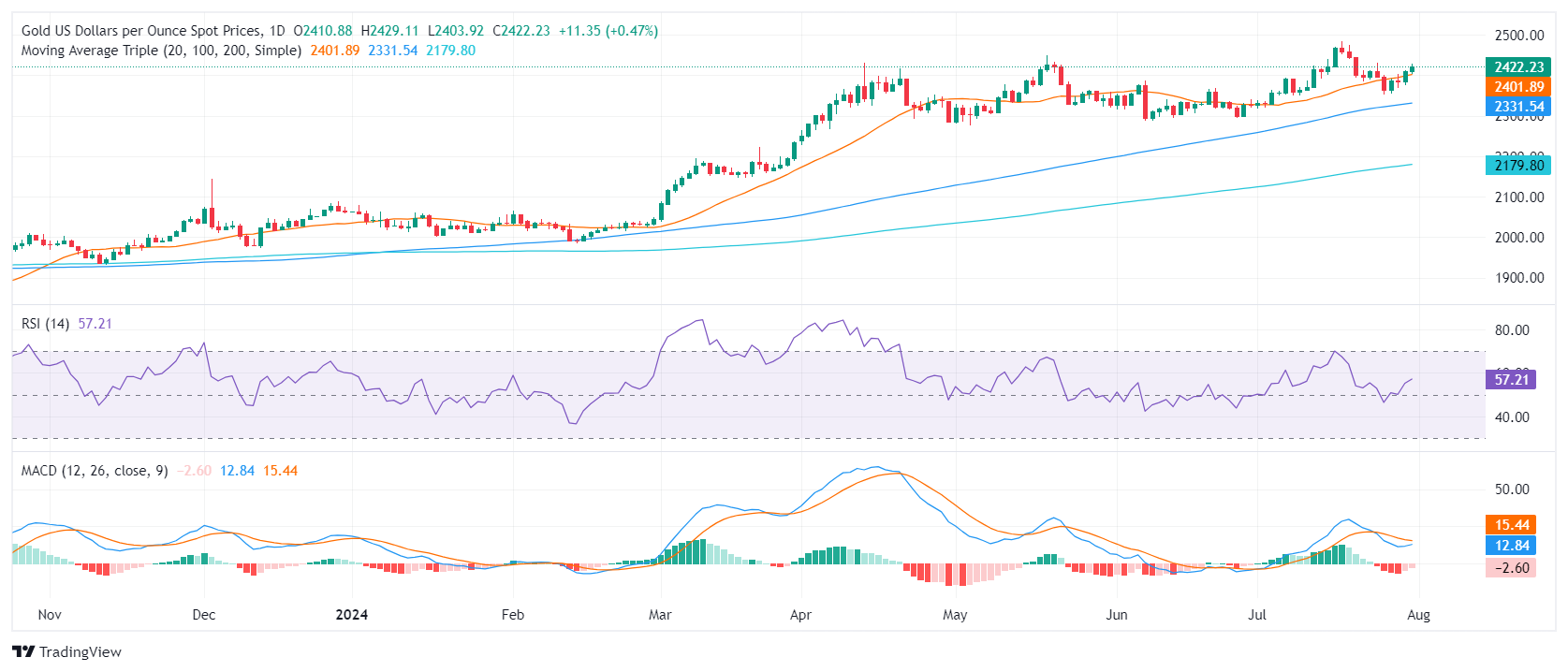
Task: Click the Aug label on time axis
Action: coord(1418,615)
